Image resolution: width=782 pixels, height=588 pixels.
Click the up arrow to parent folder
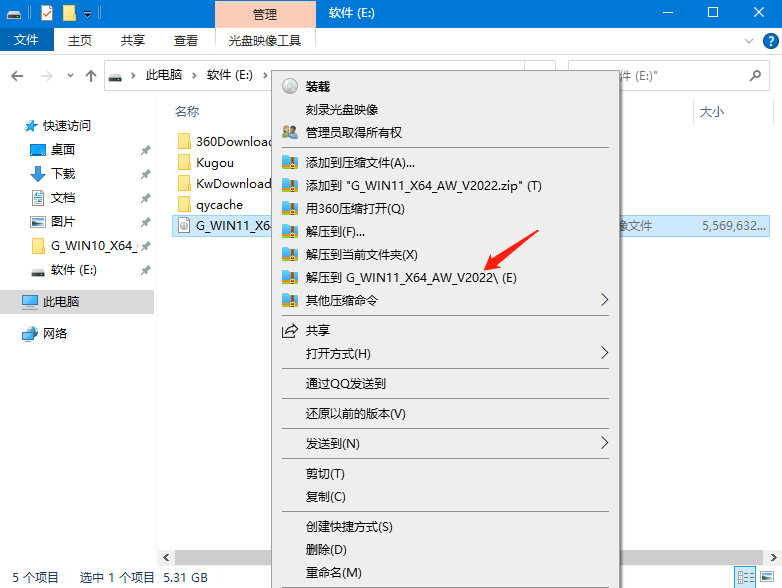pyautogui.click(x=91, y=76)
